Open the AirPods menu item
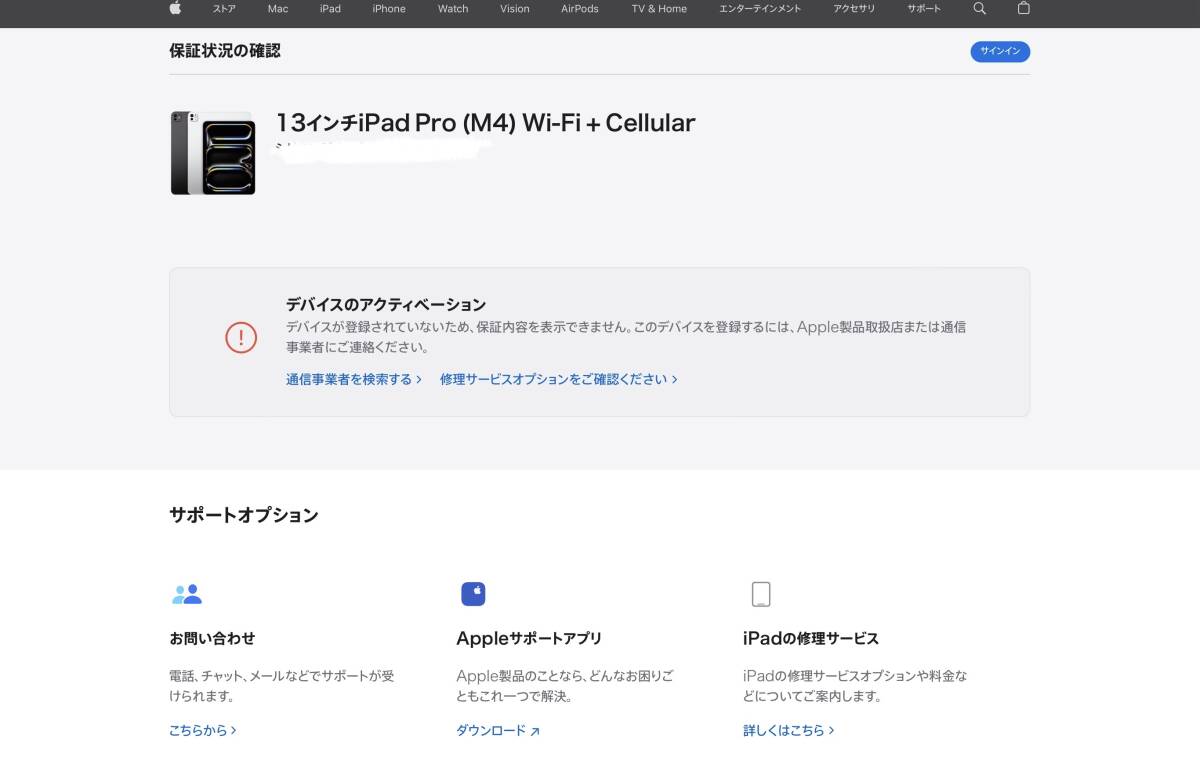 click(x=580, y=9)
